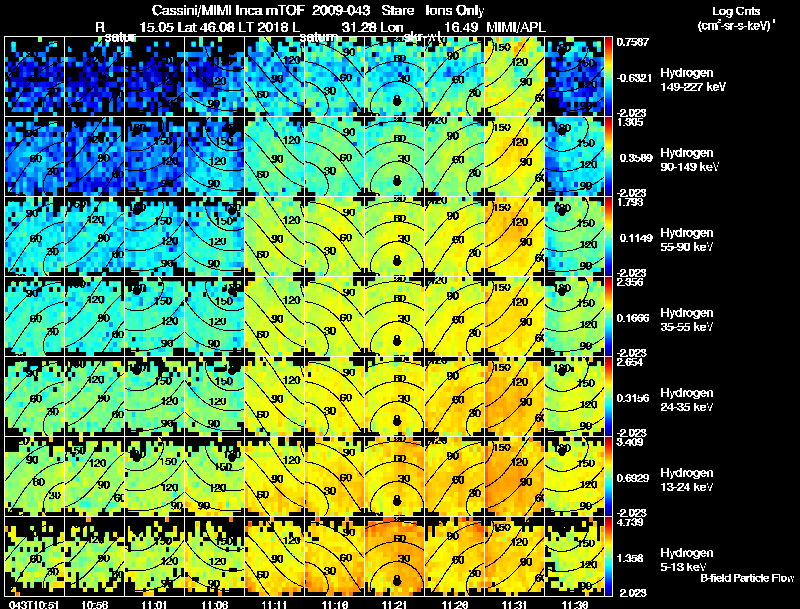Click the colorbar beside Hydrogen 24-35 keV
800x609 pixels.
pos(608,397)
